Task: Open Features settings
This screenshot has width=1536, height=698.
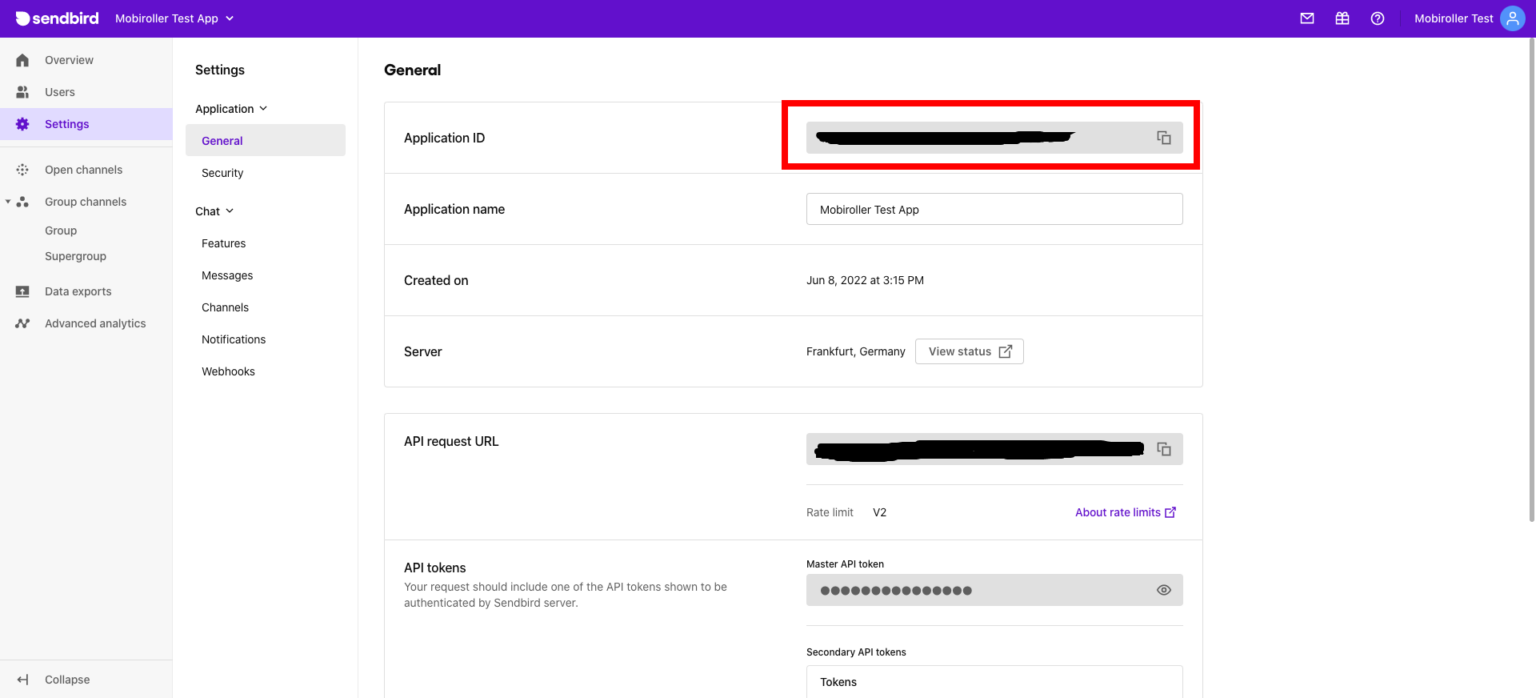Action: point(224,243)
